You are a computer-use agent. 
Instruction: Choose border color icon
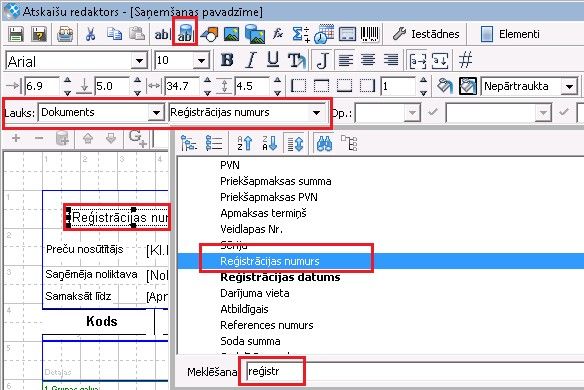pos(468,86)
